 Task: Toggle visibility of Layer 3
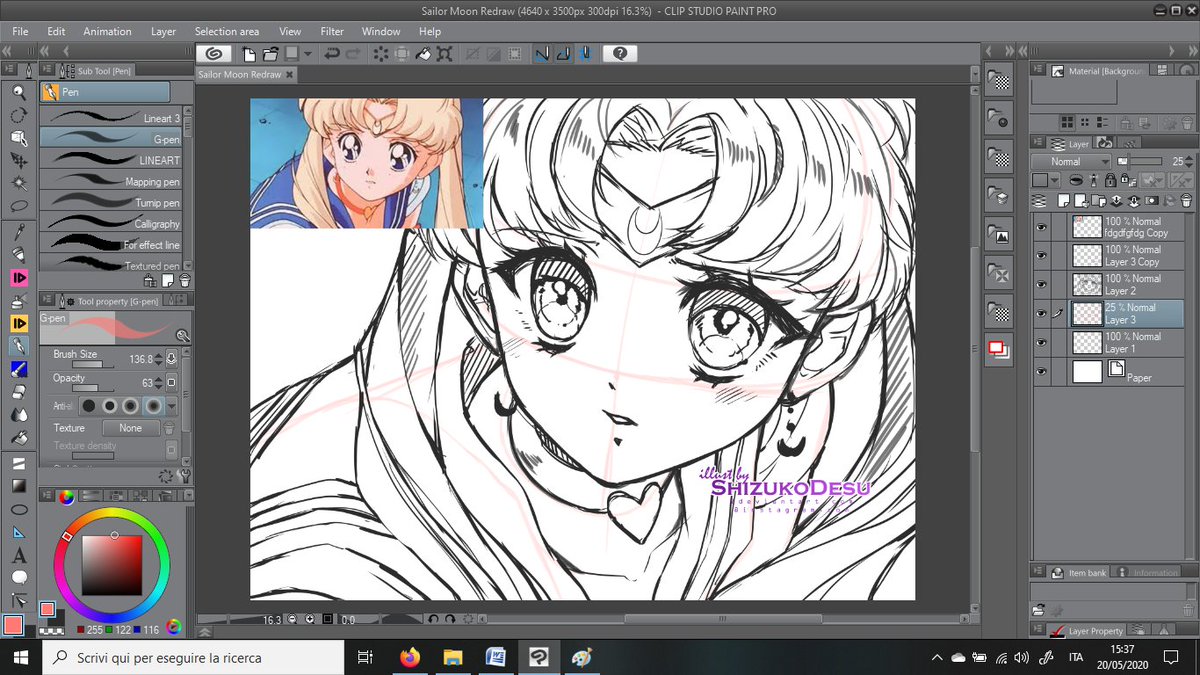tap(1042, 314)
